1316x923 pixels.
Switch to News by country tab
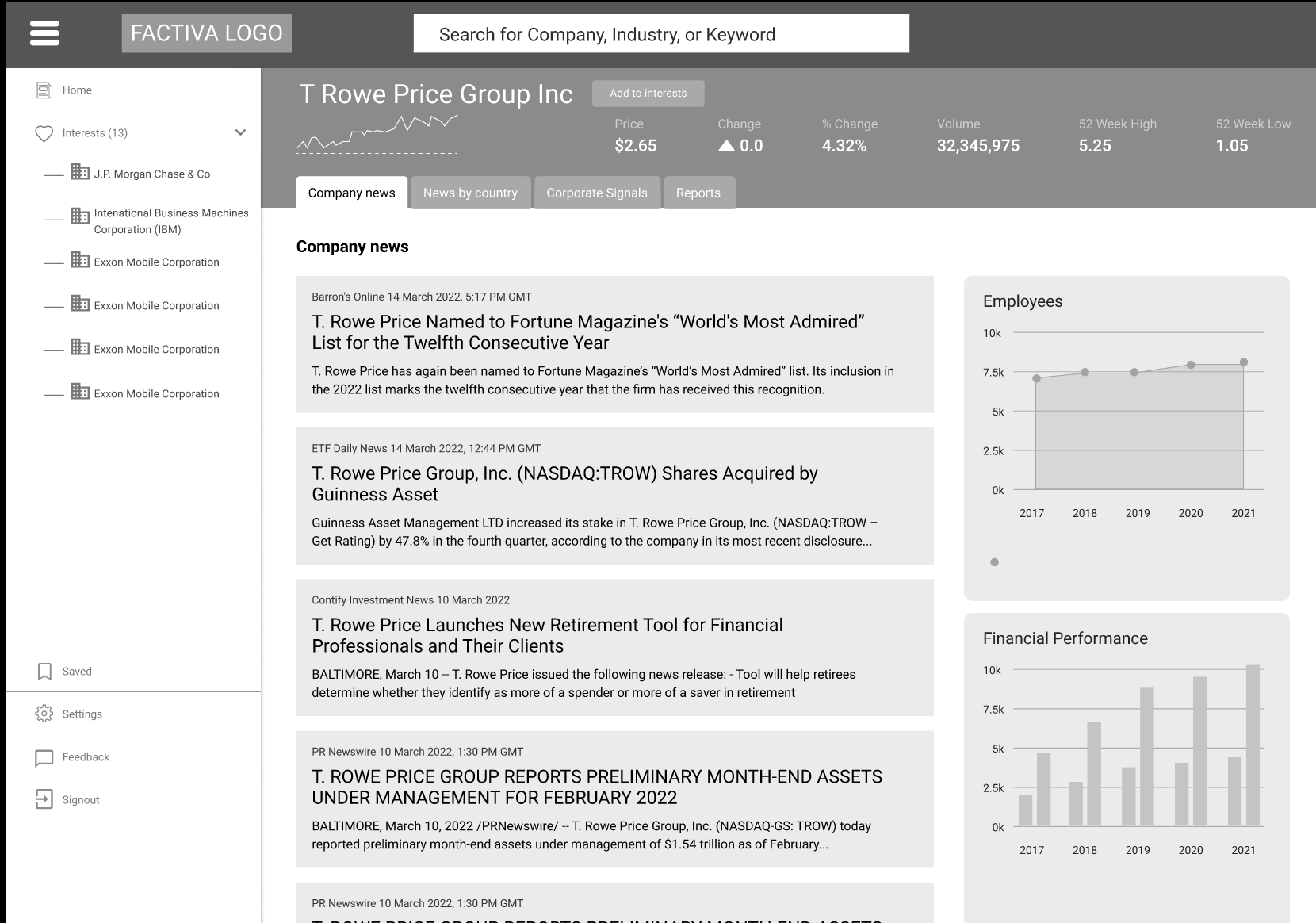470,193
